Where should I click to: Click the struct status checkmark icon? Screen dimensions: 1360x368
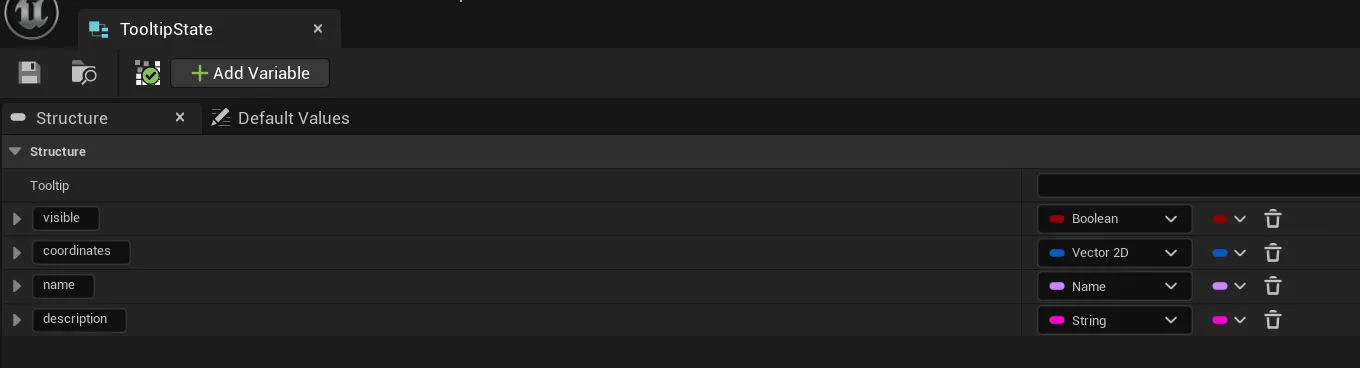[x=148, y=73]
